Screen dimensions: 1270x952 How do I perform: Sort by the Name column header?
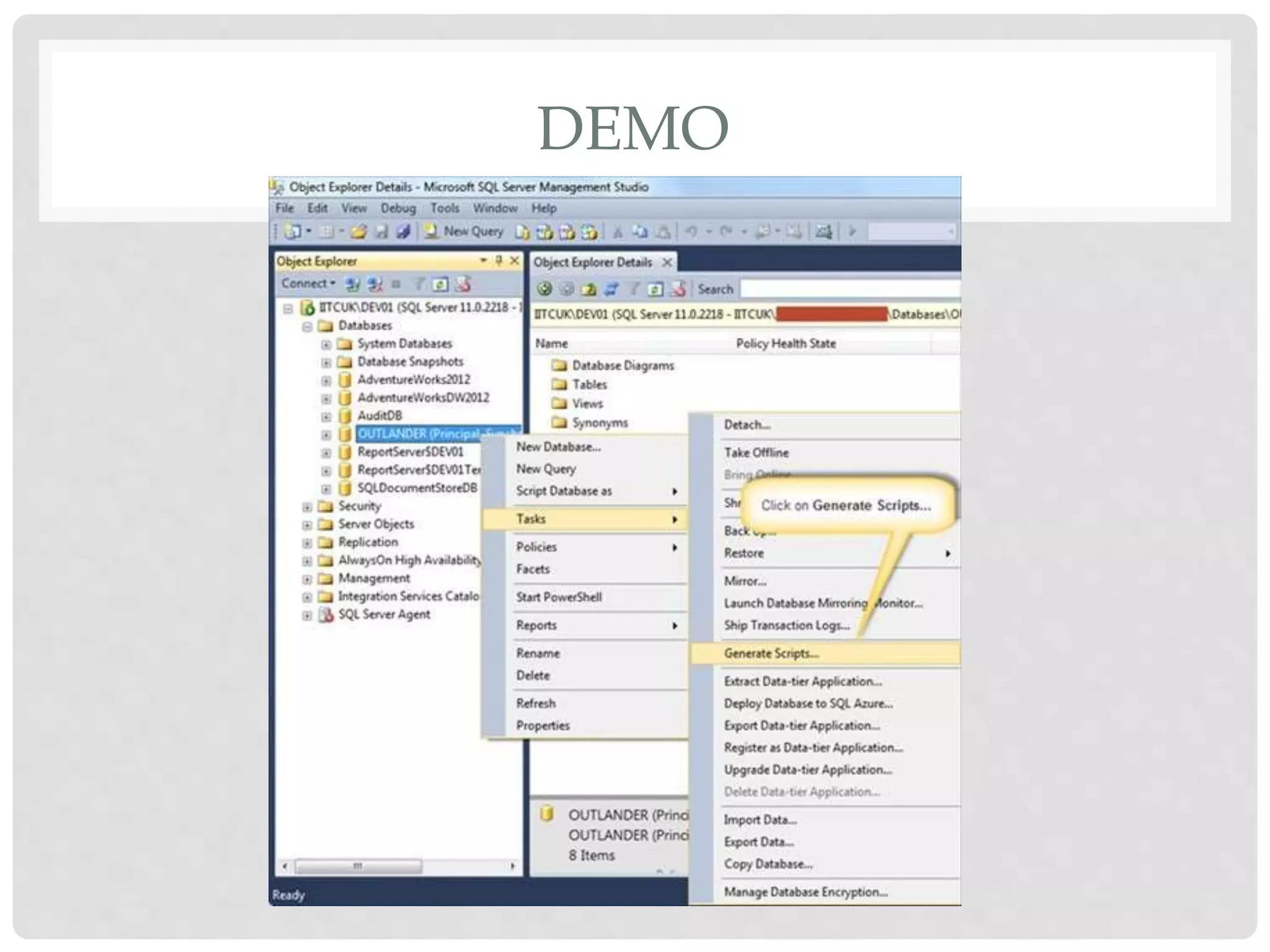click(631, 343)
